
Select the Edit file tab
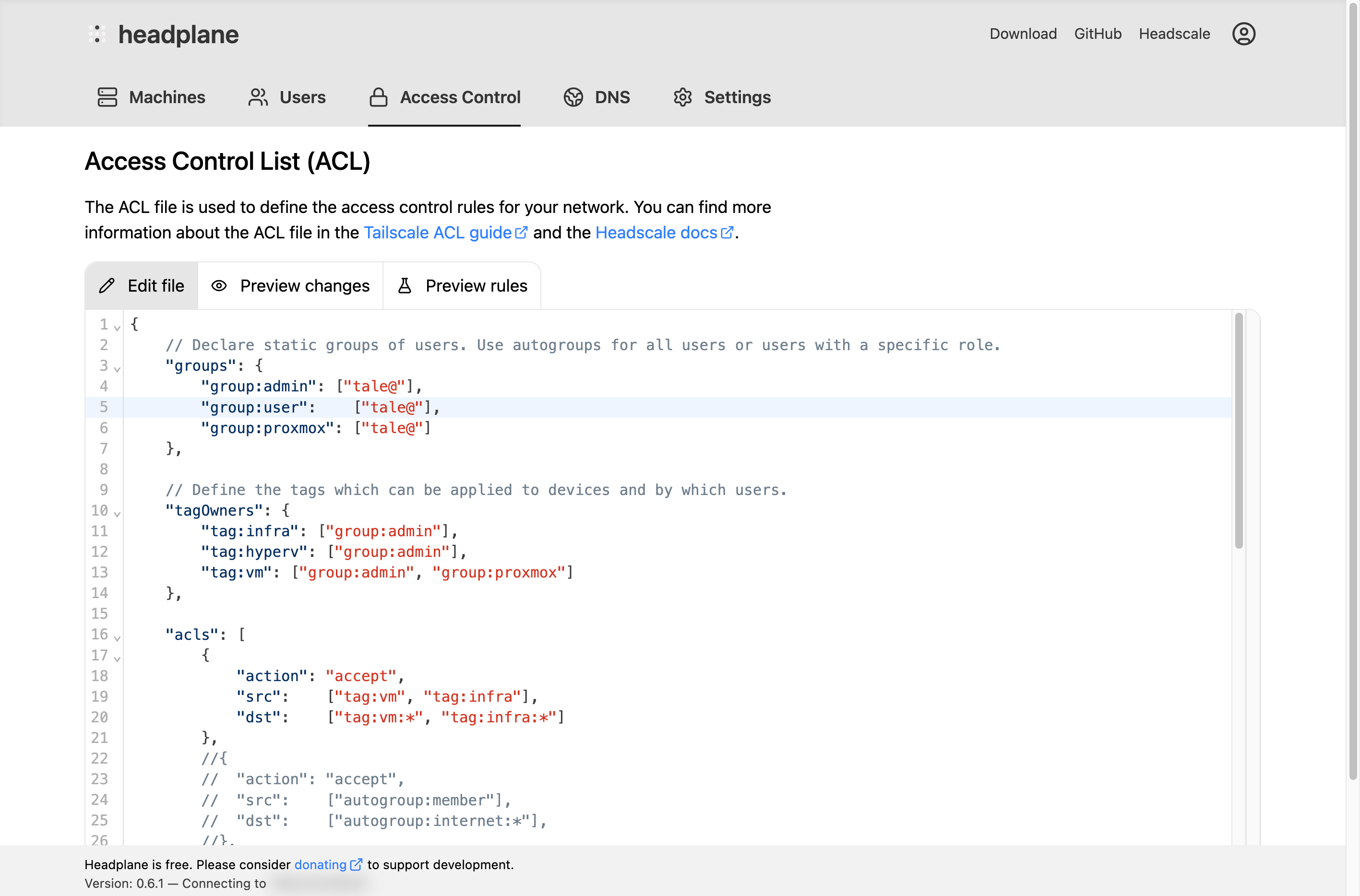point(142,286)
